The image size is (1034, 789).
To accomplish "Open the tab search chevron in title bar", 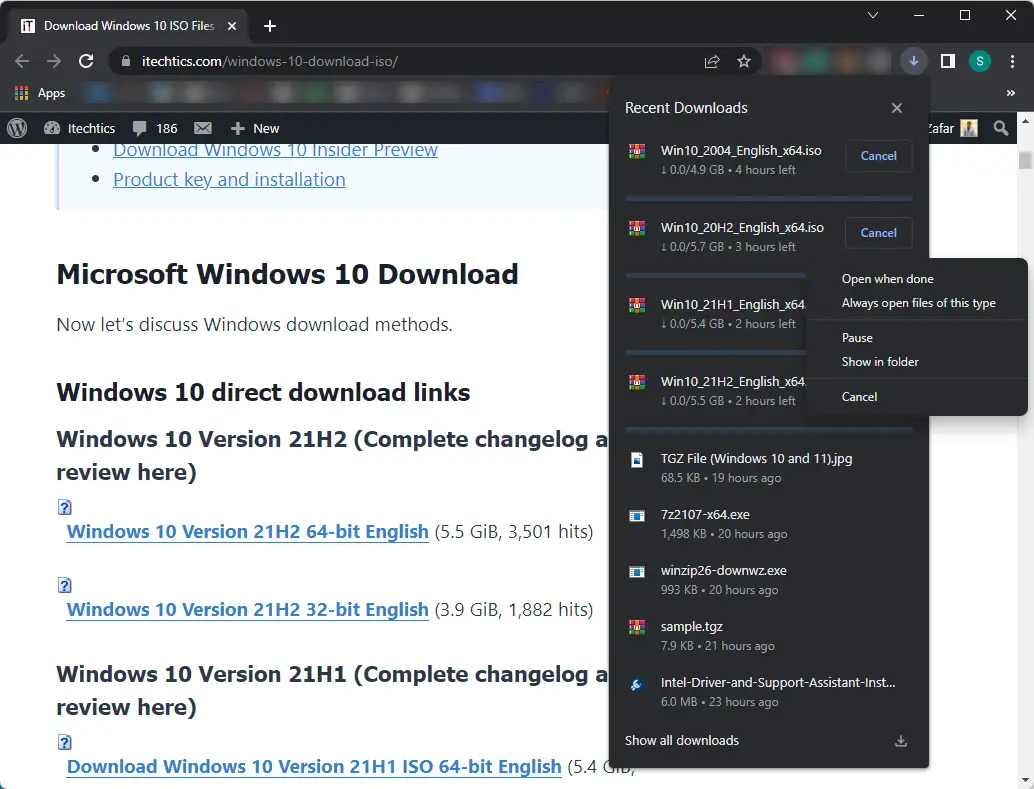I will (872, 15).
